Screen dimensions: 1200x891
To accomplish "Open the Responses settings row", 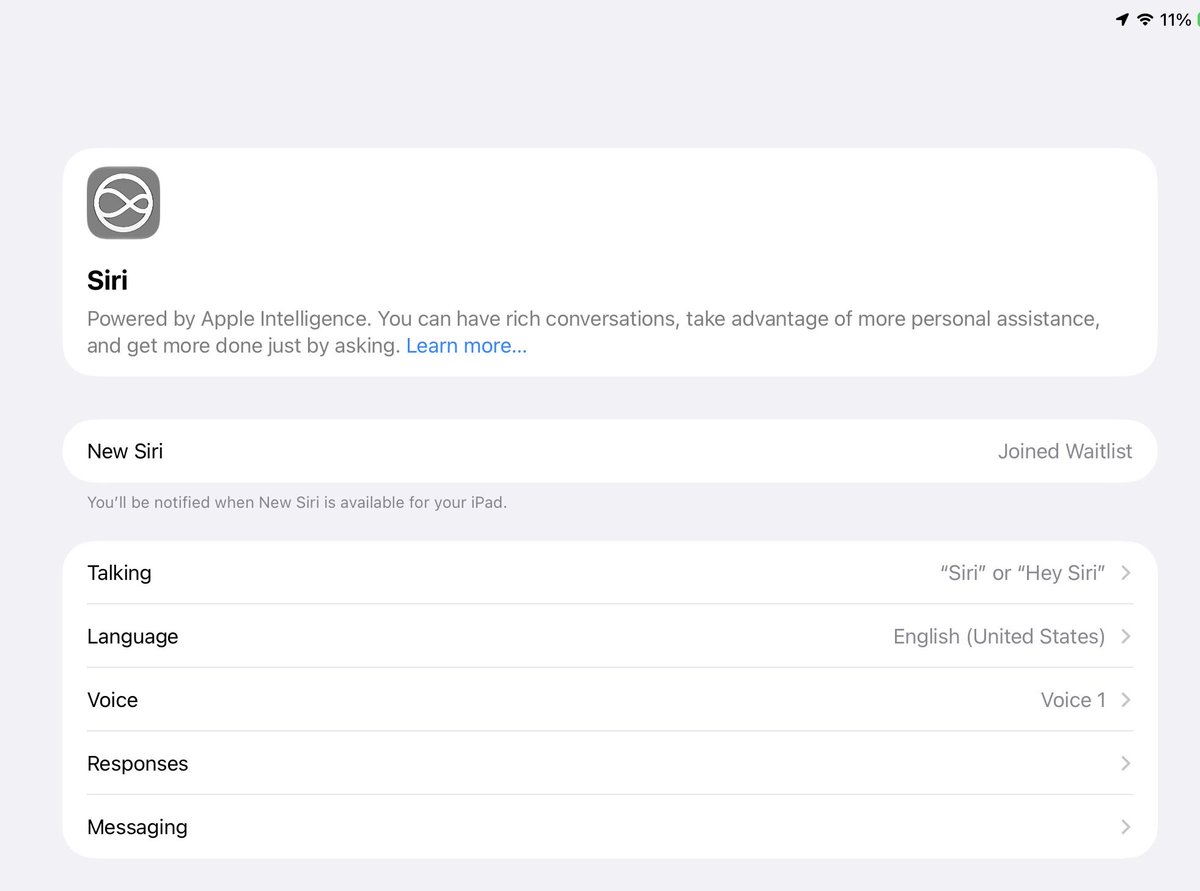I will pos(610,763).
